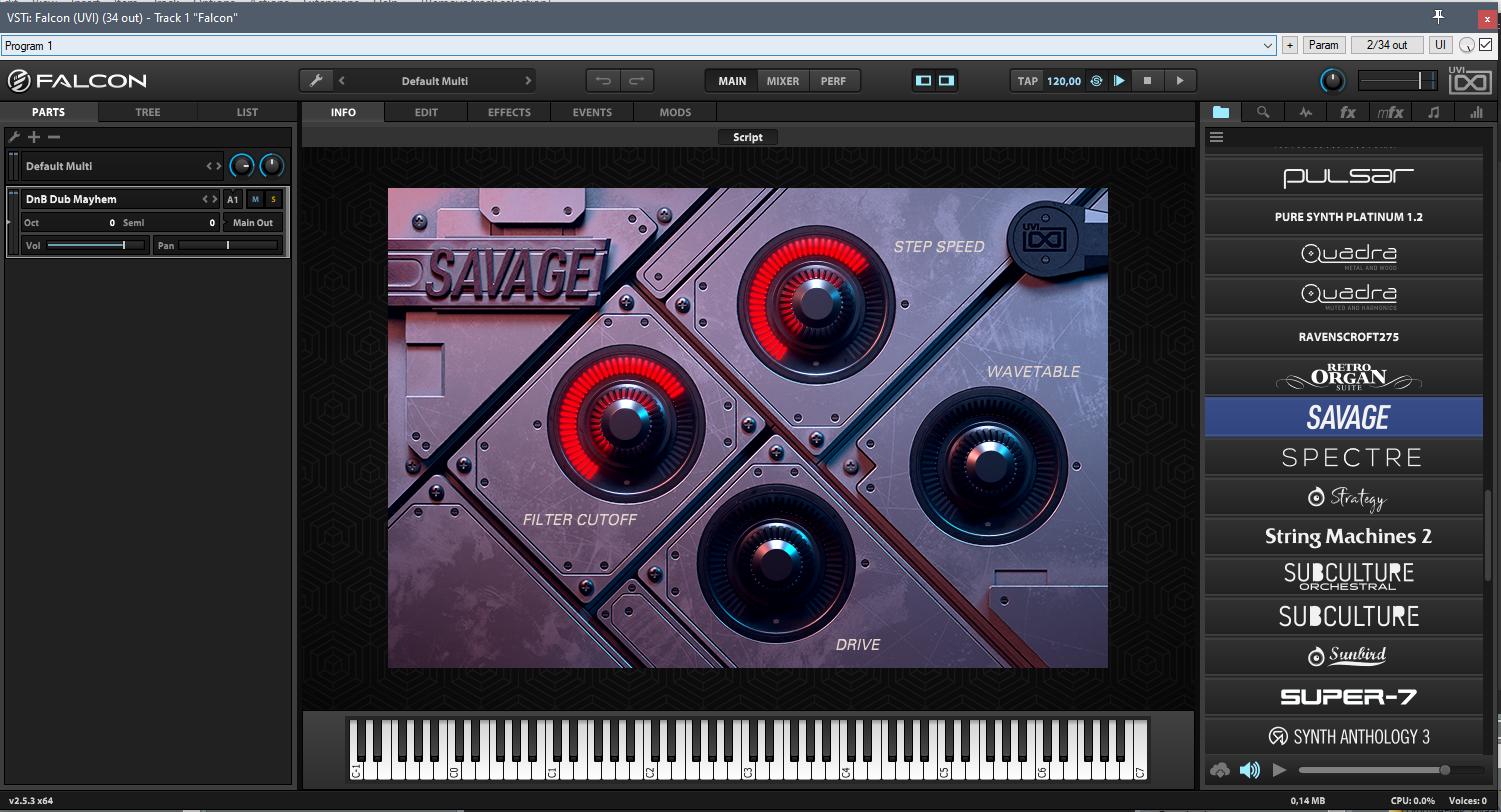Open the fx effects browser tab

pos(1347,112)
